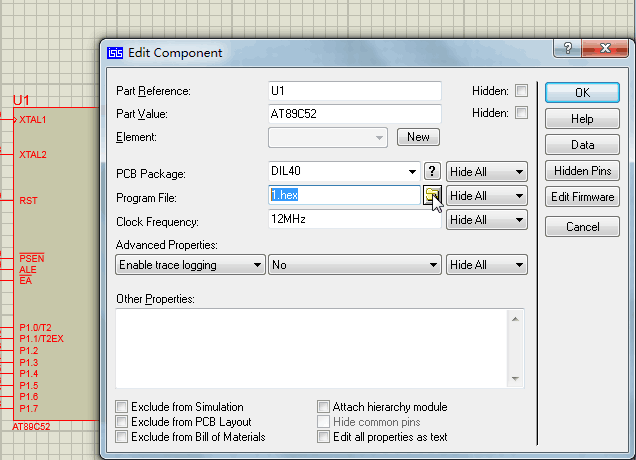Browse for program file with folder icon
636x460 pixels.
click(x=432, y=196)
